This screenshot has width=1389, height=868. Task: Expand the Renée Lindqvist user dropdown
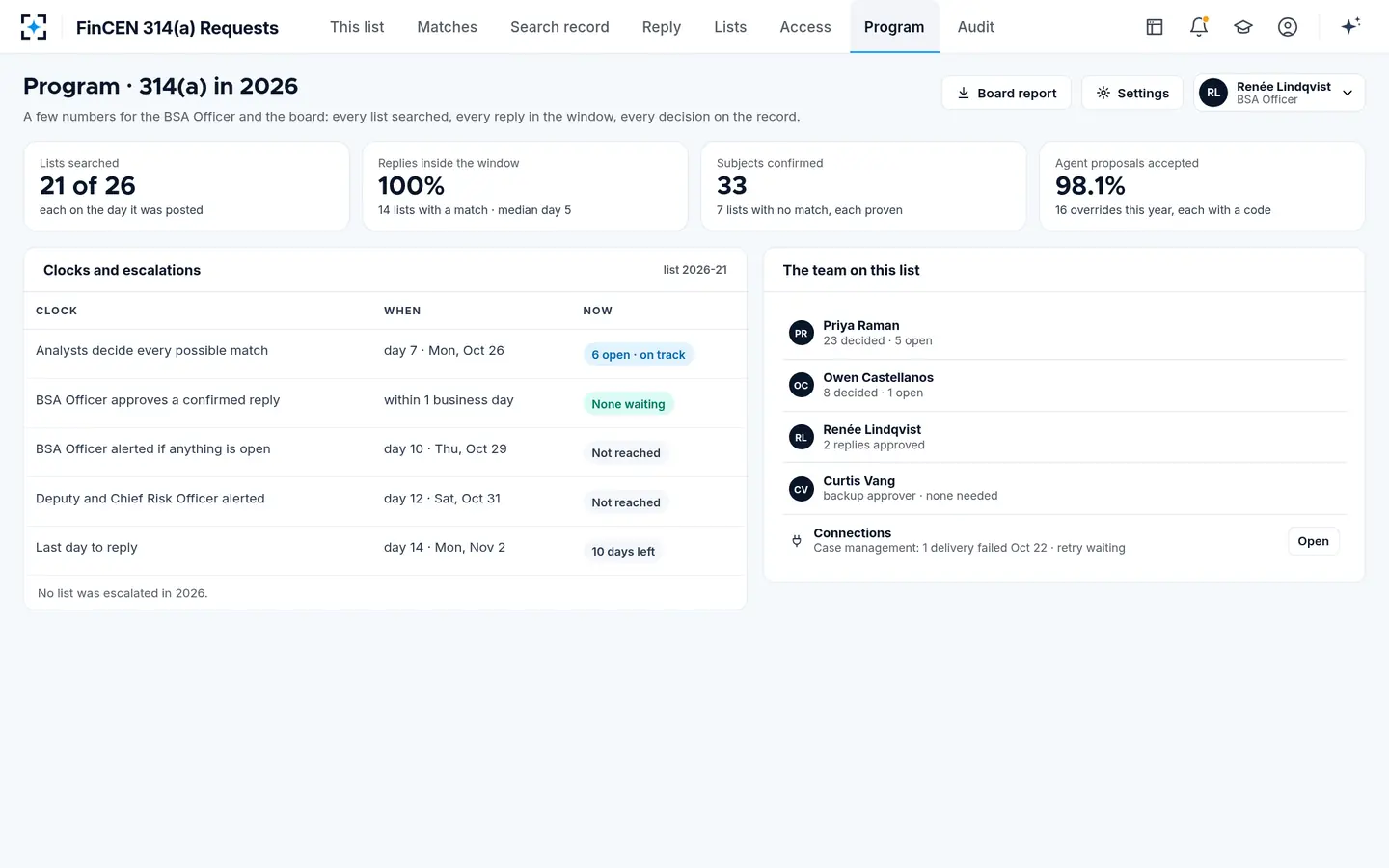pos(1279,93)
